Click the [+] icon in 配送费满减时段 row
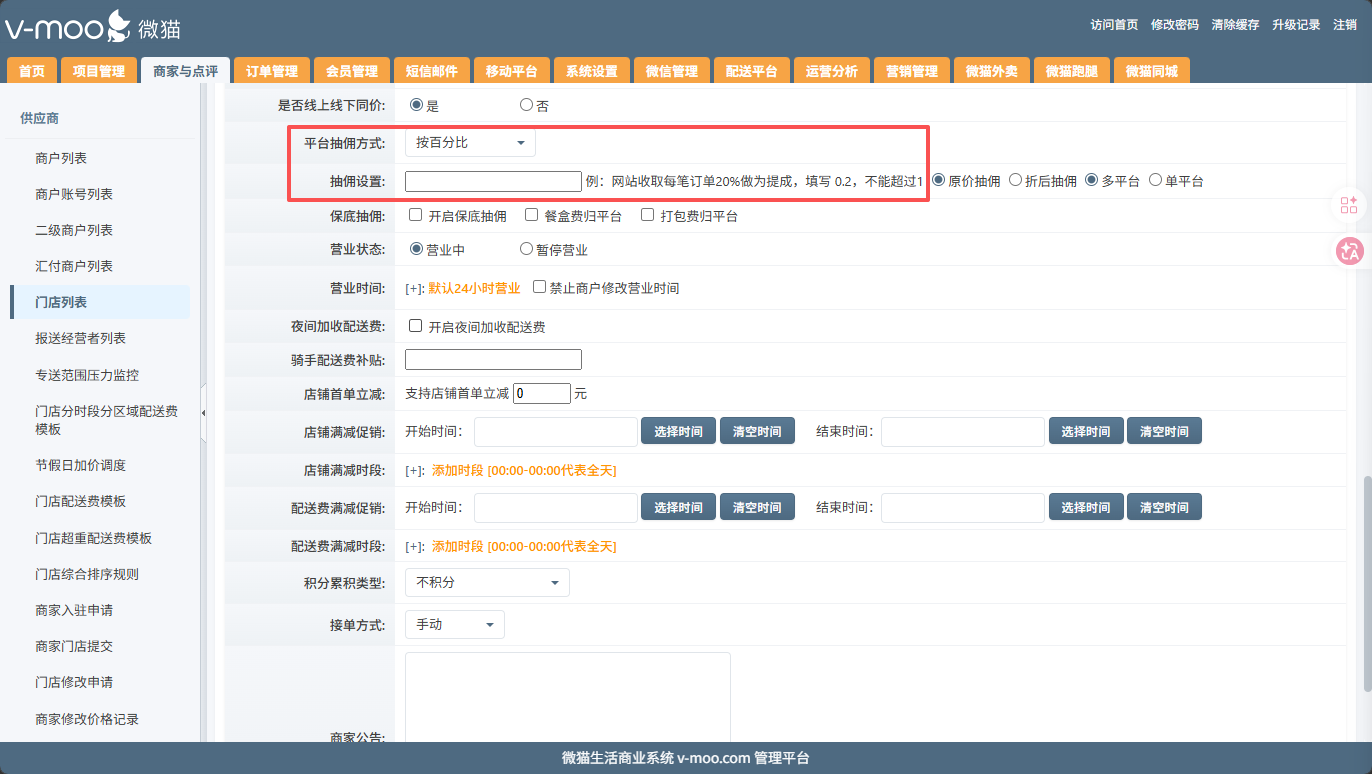 [414, 546]
